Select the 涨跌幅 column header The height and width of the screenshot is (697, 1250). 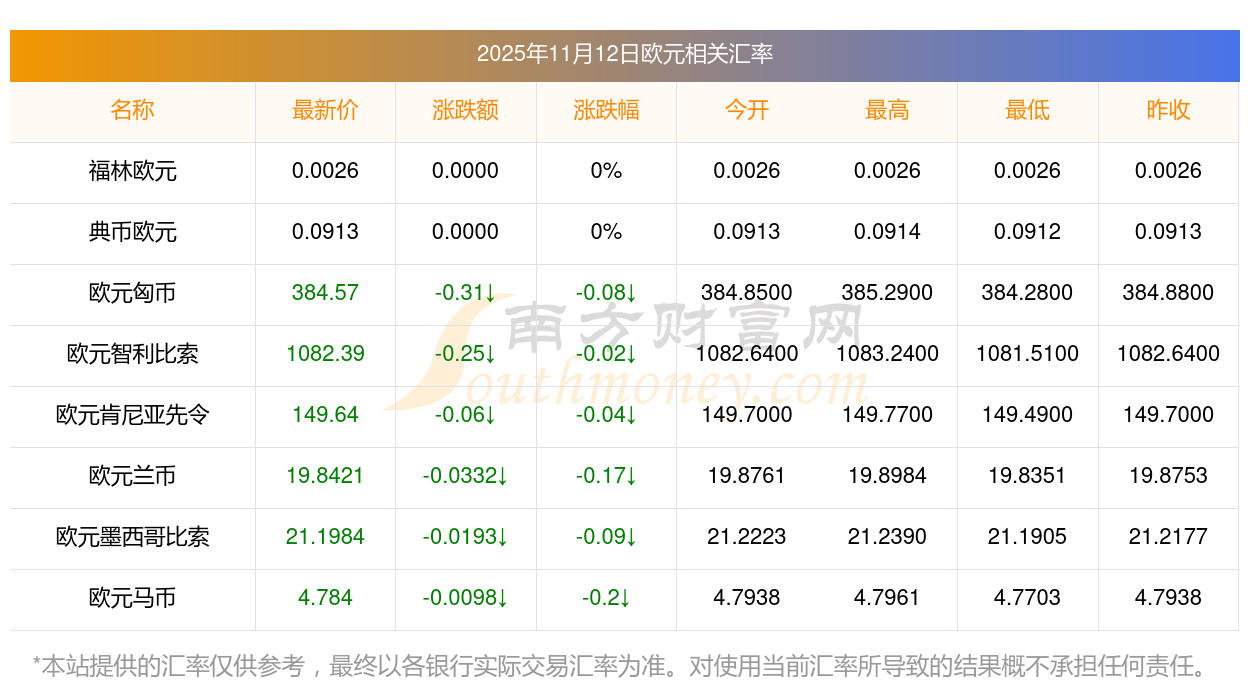[606, 110]
